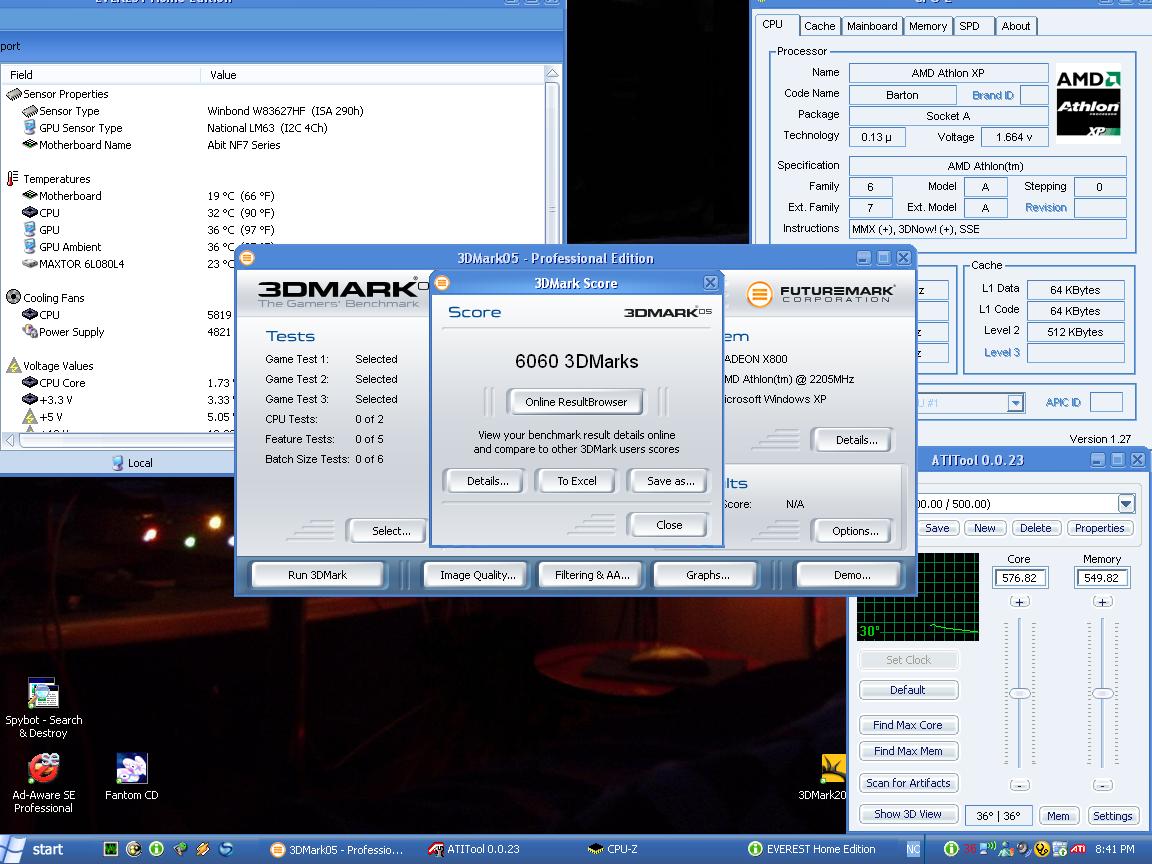Open Settings in ATITool
This screenshot has height=864, width=1152.
coord(1112,816)
